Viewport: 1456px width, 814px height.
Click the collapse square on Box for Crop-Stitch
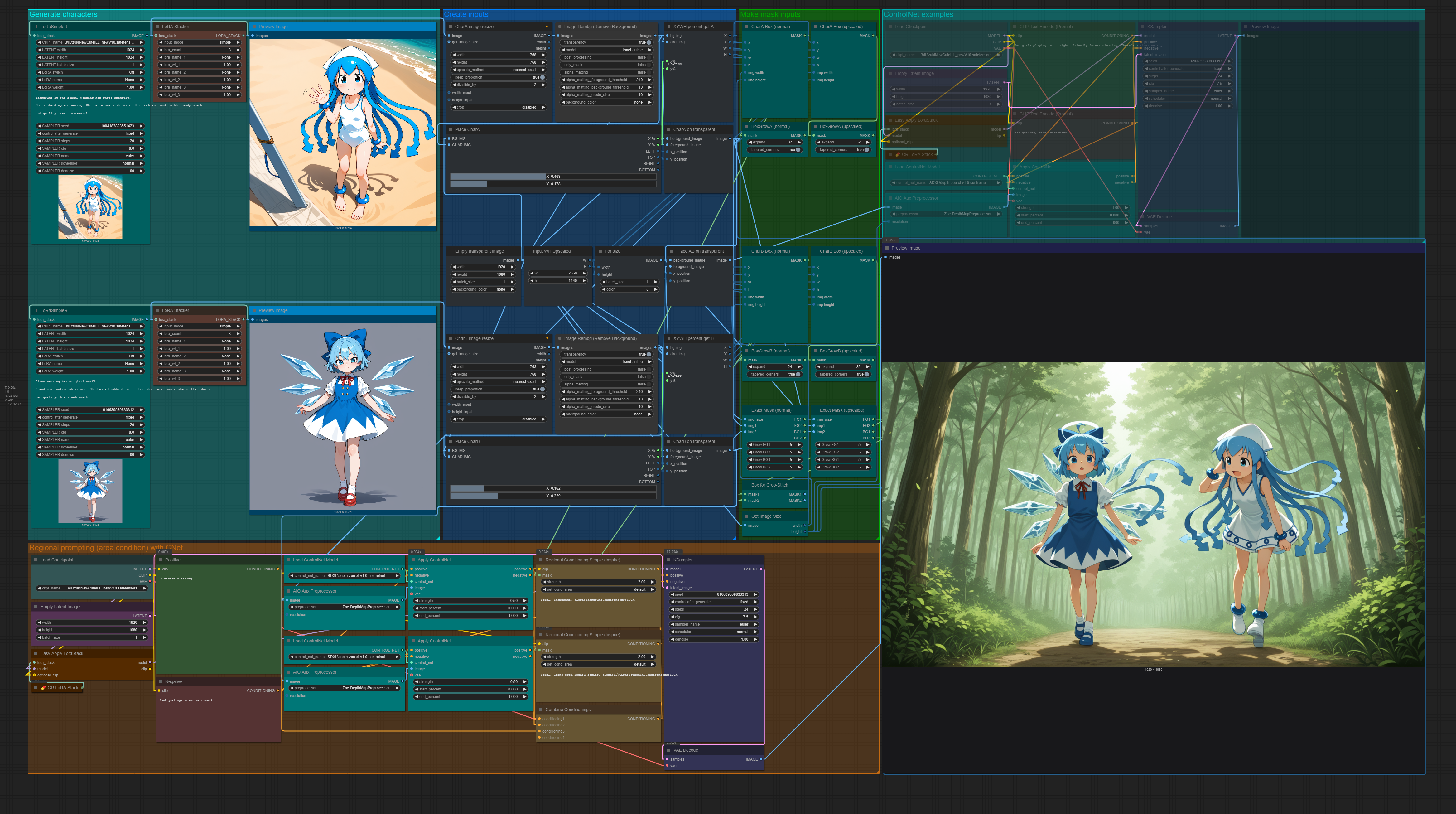[x=747, y=485]
